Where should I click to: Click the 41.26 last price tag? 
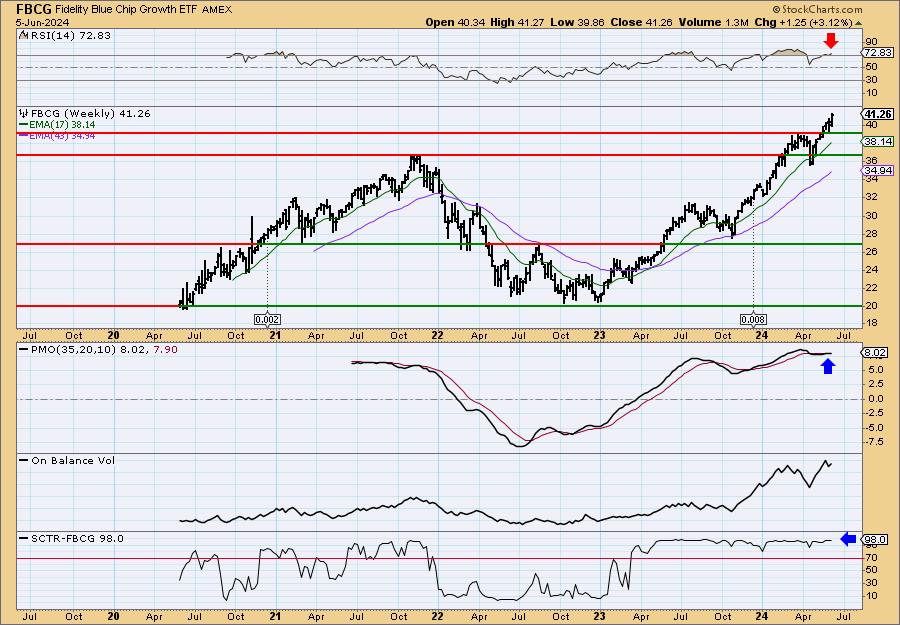pyautogui.click(x=878, y=114)
